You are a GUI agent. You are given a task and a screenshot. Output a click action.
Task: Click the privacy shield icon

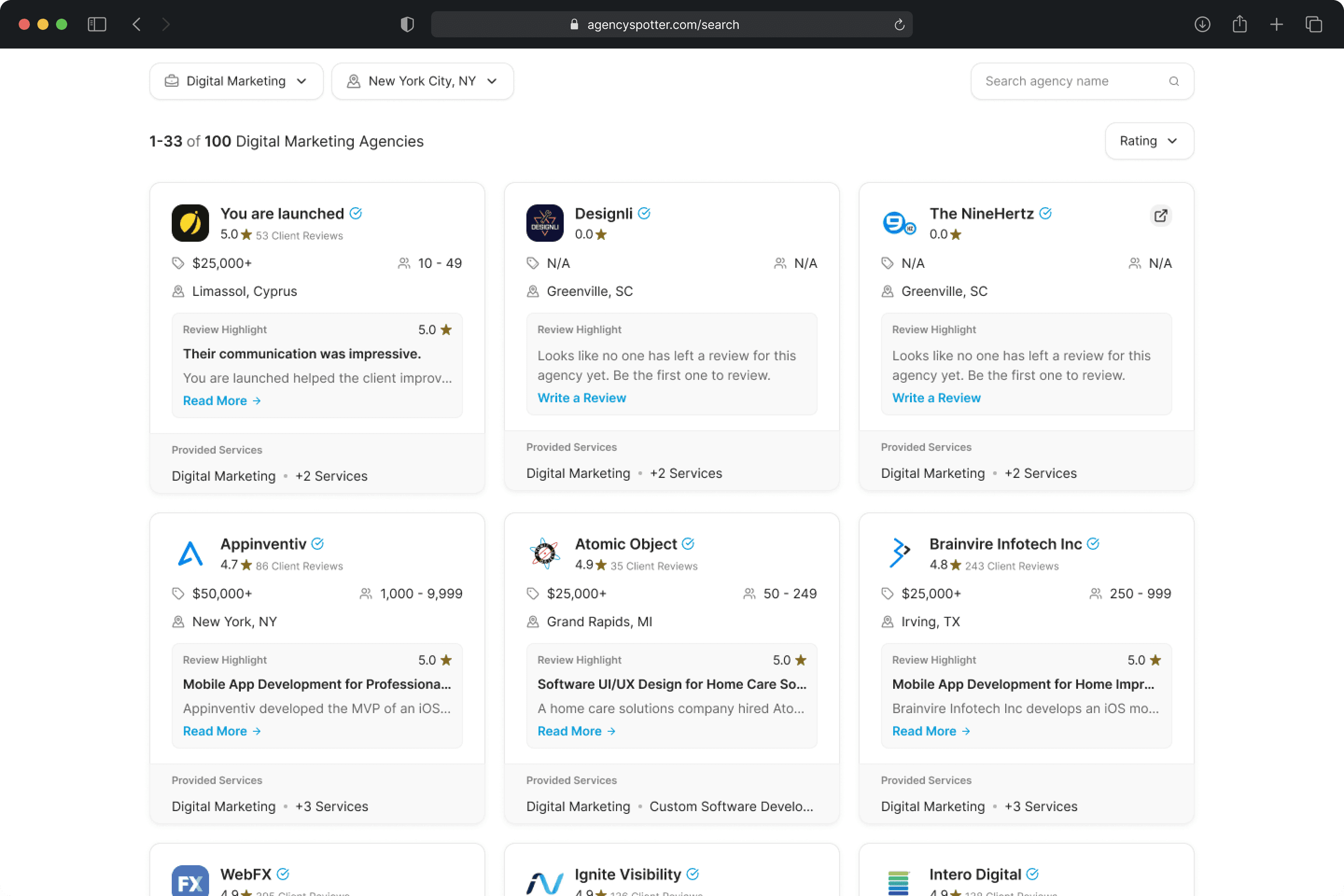[x=407, y=24]
